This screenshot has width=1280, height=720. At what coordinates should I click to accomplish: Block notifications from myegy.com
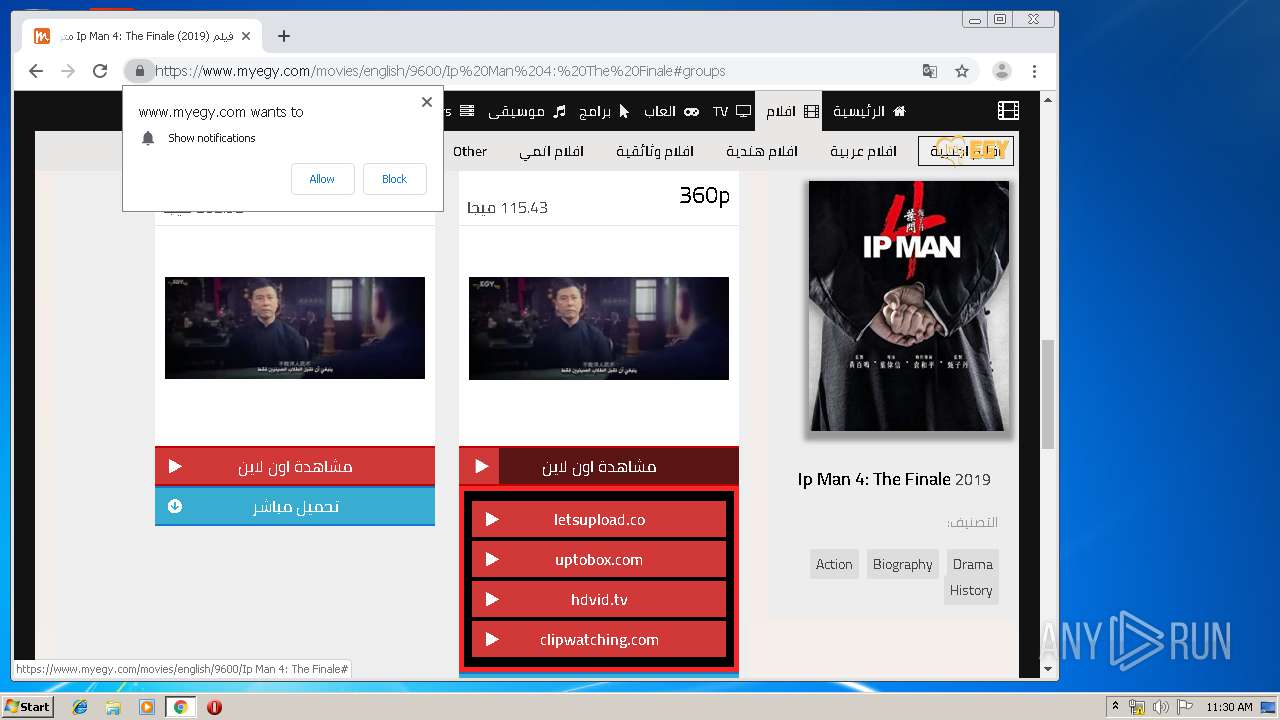click(x=394, y=179)
